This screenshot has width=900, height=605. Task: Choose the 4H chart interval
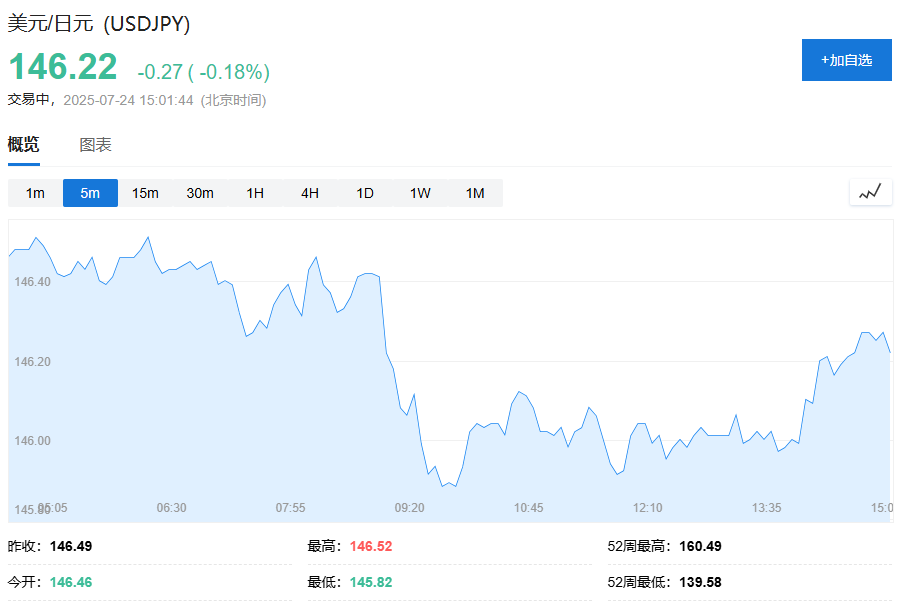310,193
